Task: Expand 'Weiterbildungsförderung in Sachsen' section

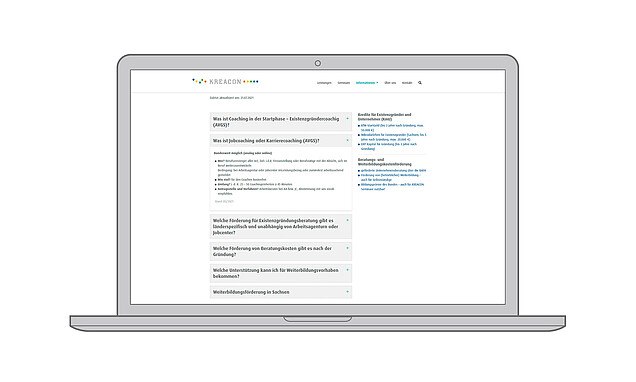Action: [x=281, y=292]
